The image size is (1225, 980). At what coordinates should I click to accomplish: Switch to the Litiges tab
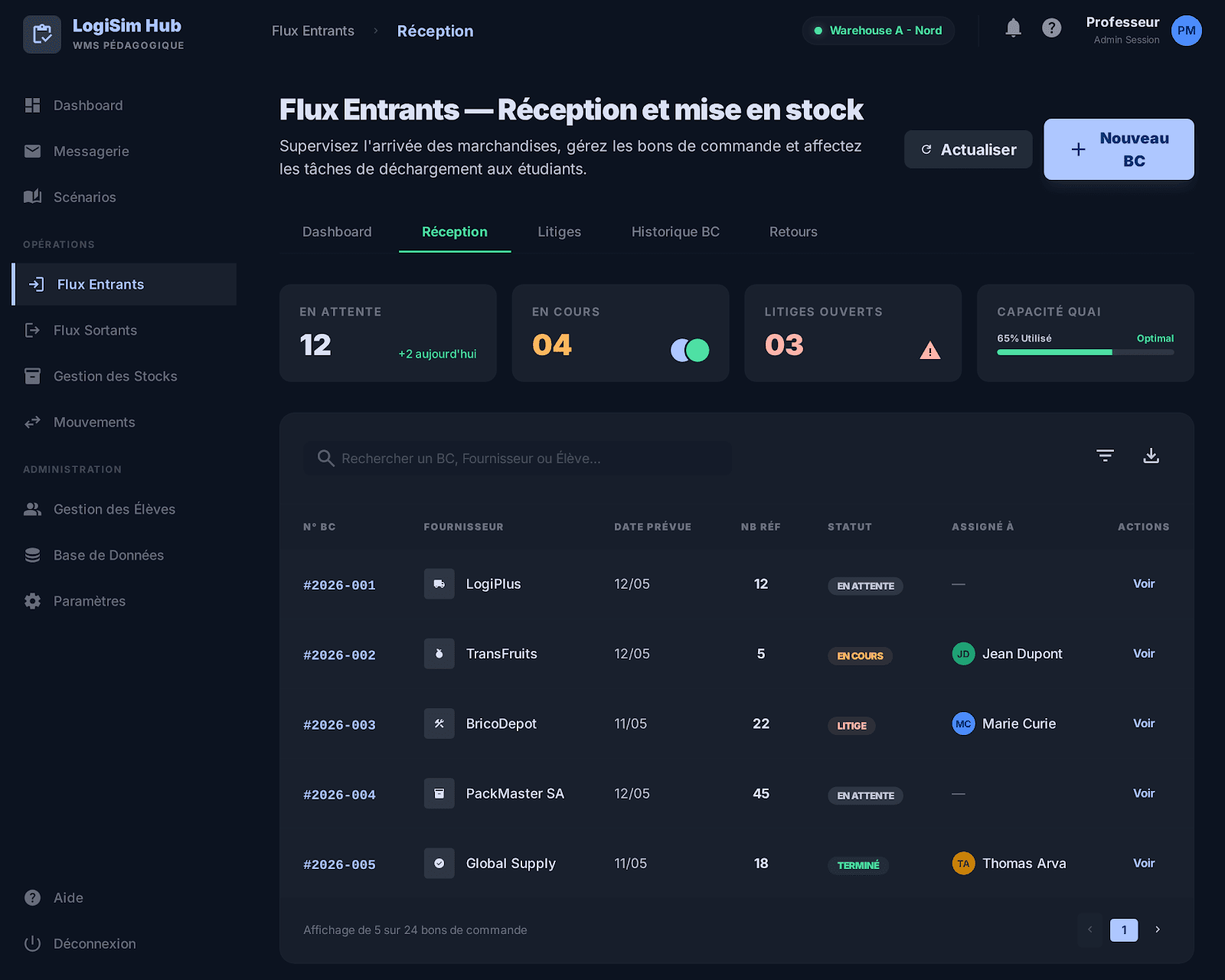559,232
